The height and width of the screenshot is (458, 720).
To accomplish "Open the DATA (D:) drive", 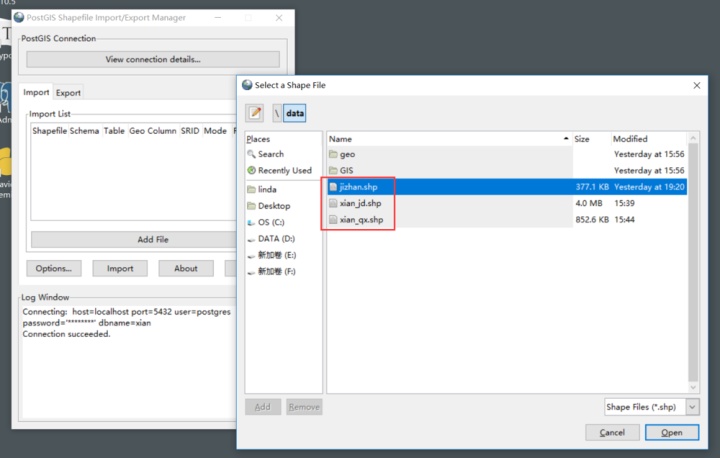I will pyautogui.click(x=276, y=239).
